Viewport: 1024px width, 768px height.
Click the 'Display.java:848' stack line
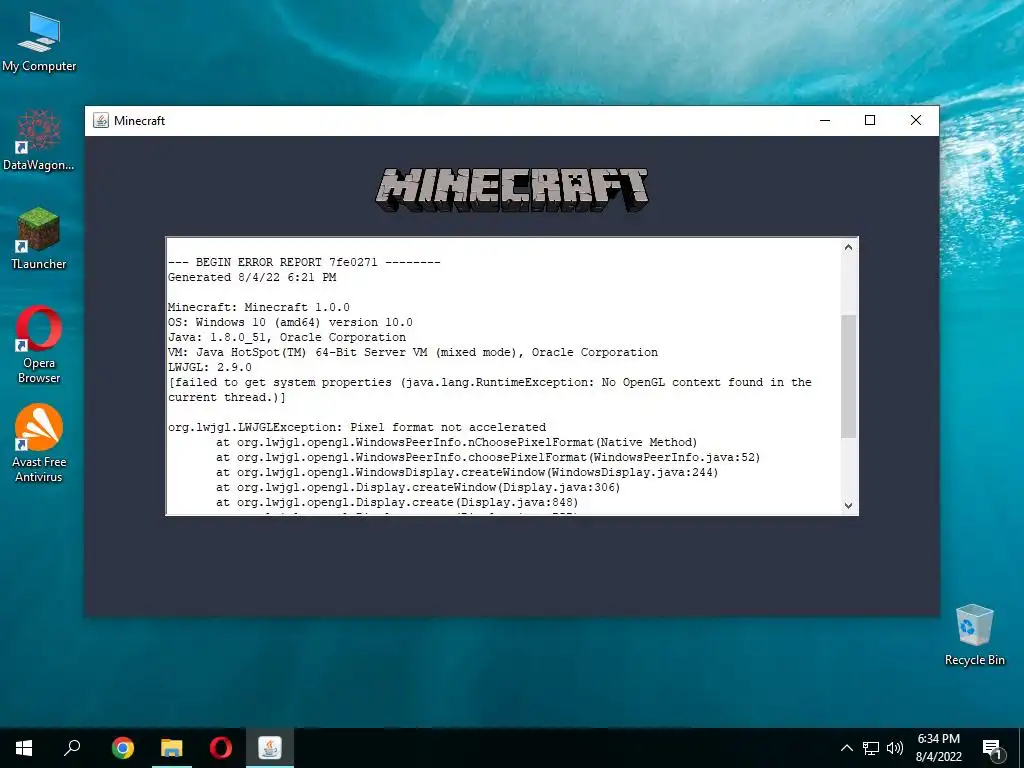click(397, 502)
